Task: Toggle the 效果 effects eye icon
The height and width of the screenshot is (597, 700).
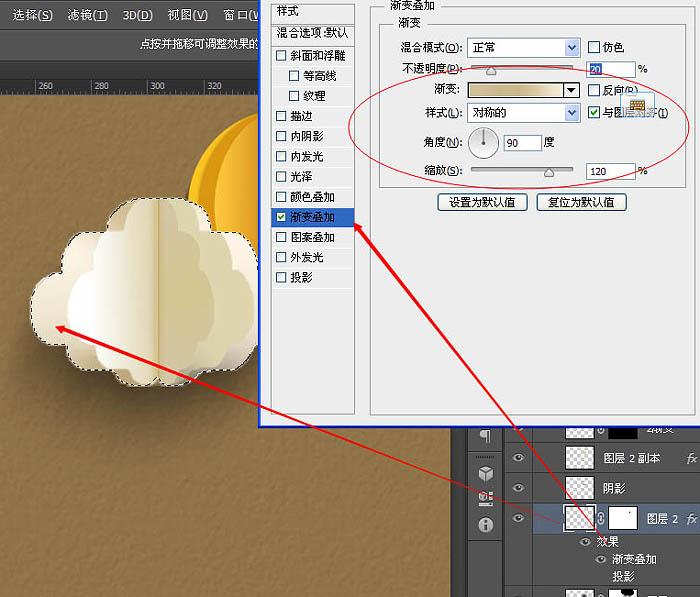Action: click(585, 542)
